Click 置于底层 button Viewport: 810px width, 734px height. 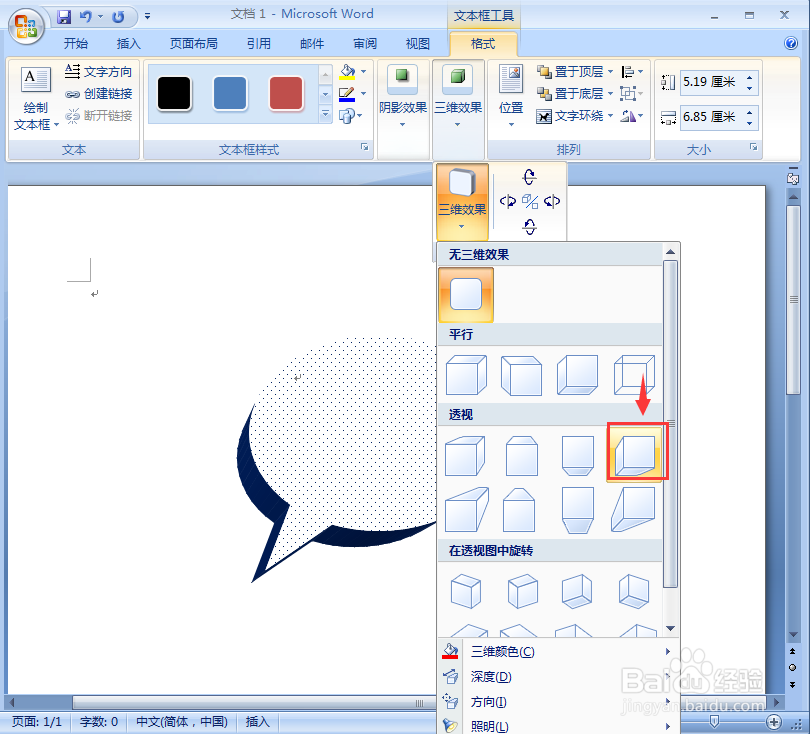[570, 93]
